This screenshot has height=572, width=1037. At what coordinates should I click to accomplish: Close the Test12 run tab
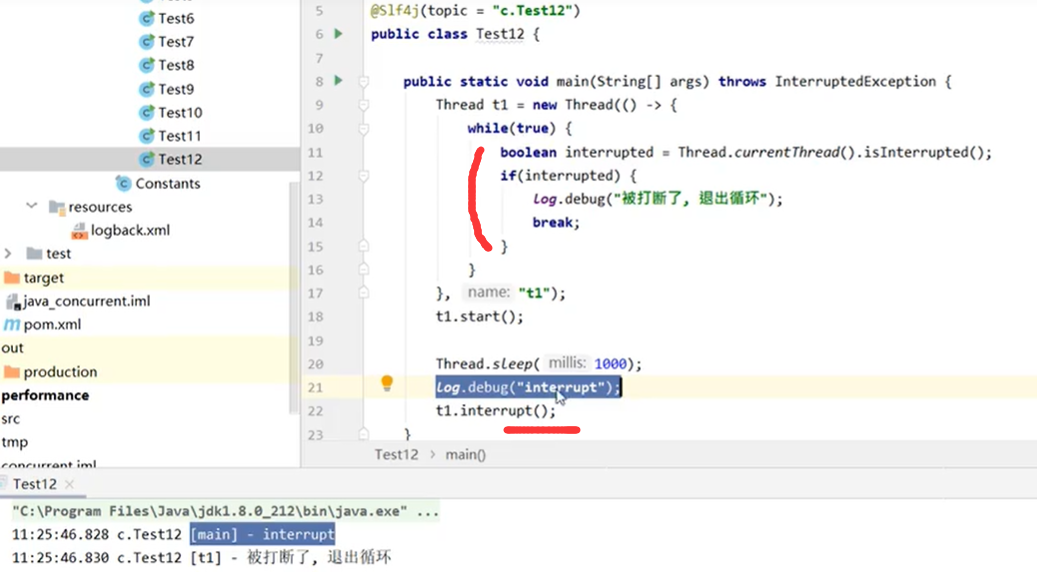tap(69, 484)
